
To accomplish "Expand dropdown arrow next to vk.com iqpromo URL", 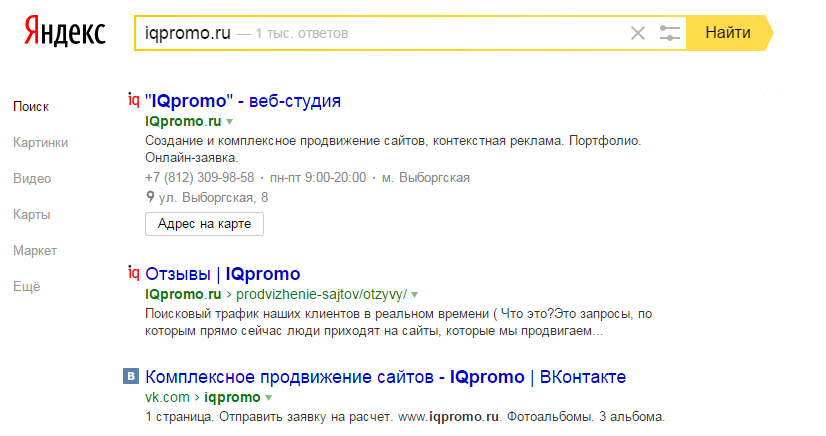I will pos(269,398).
